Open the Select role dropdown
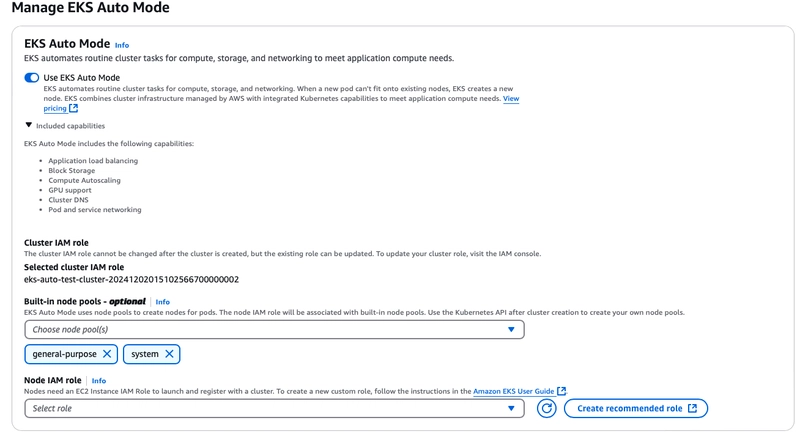 point(270,408)
